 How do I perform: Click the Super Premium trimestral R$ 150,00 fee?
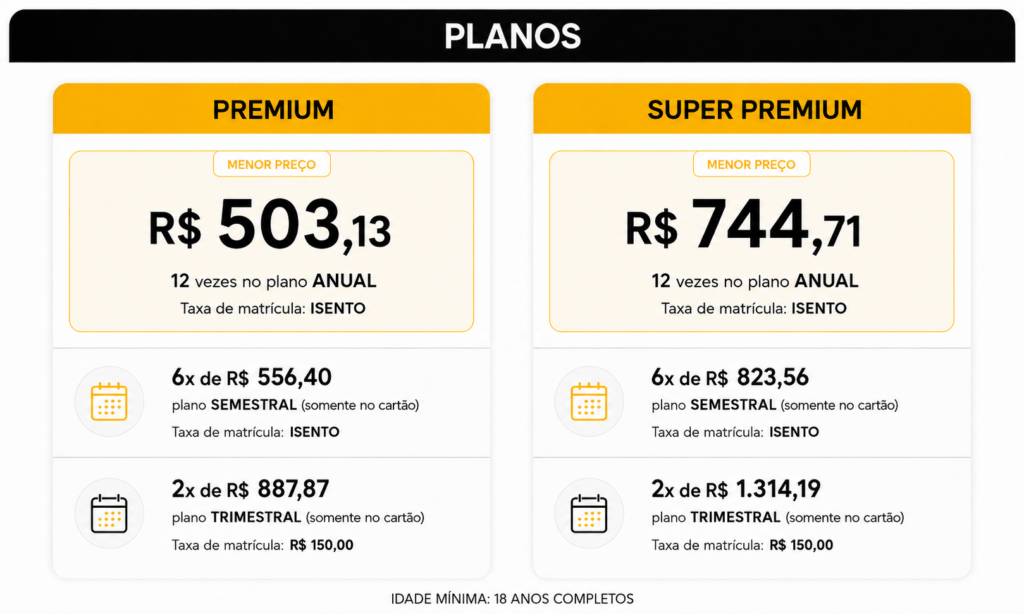coord(801,545)
